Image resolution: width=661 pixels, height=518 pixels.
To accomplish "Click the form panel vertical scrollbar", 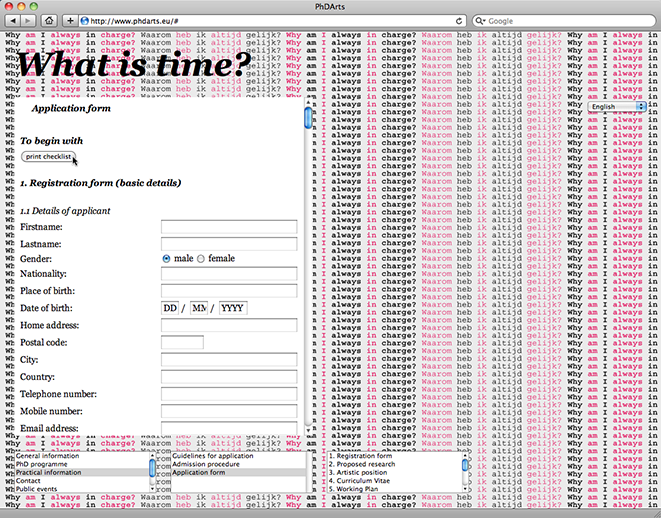I will pos(308,118).
